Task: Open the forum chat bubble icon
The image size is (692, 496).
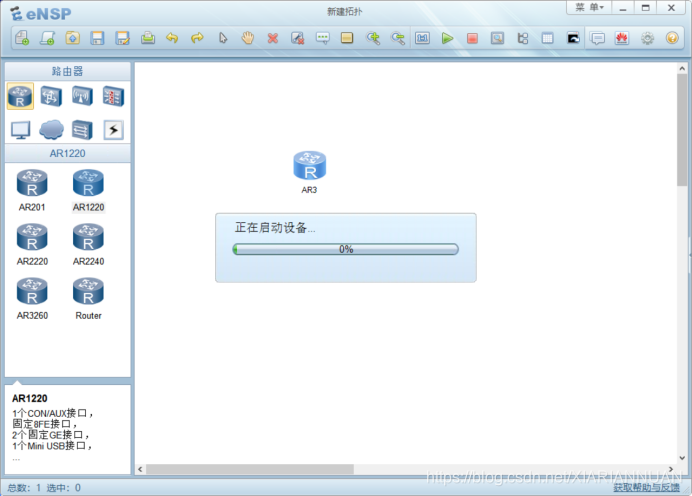Action: point(598,38)
